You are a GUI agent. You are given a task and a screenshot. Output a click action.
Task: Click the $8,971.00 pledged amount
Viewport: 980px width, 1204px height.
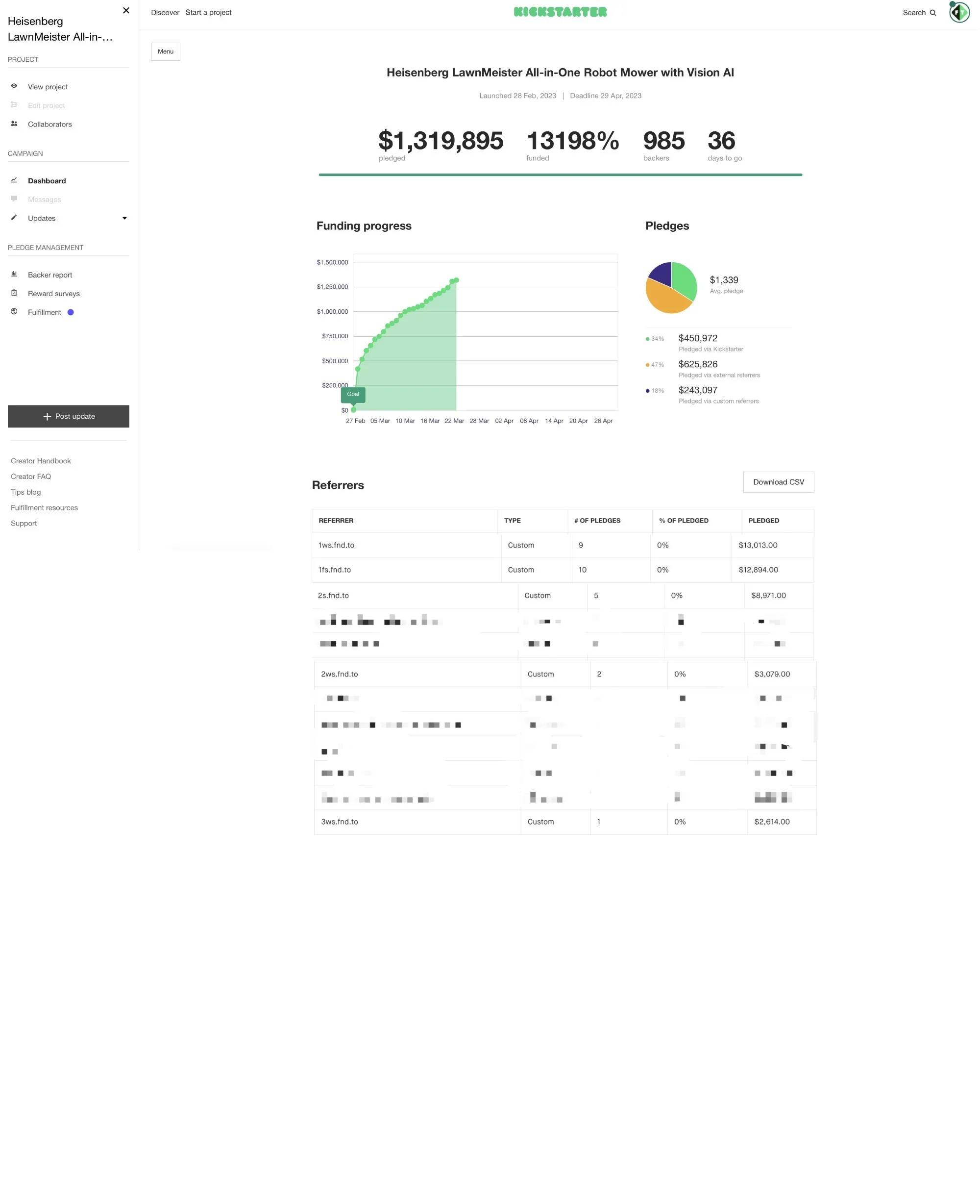(x=768, y=595)
